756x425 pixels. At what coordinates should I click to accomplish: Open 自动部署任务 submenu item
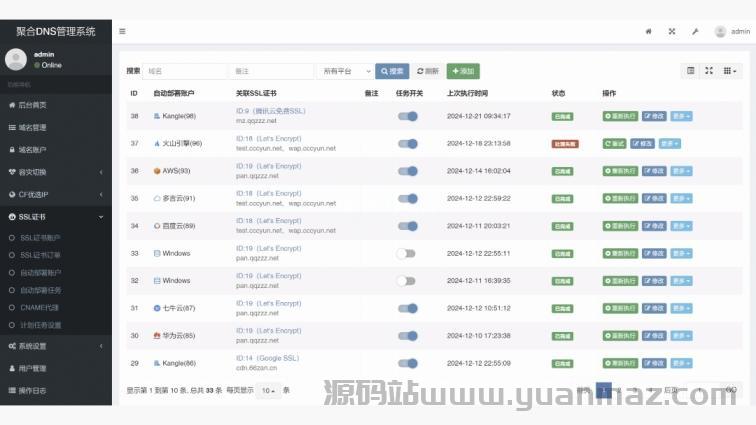tap(40, 290)
